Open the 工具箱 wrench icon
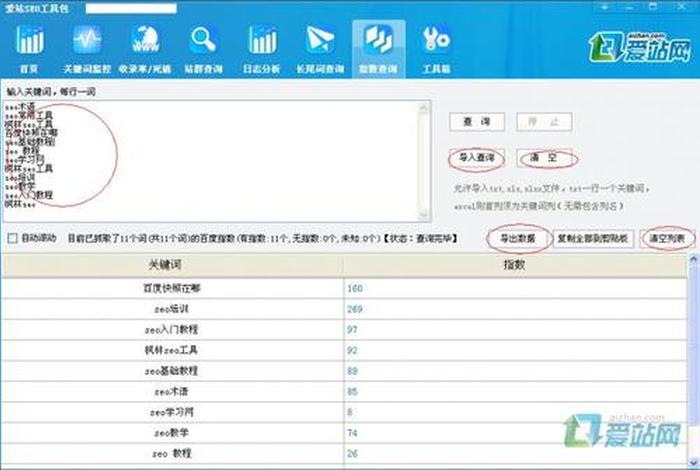The image size is (700, 470). [436, 49]
